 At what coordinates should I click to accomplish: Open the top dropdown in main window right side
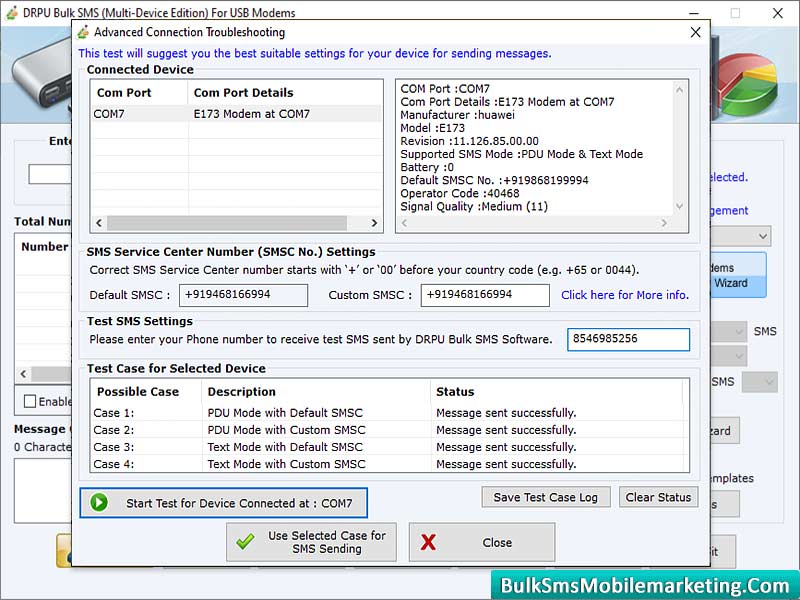[x=741, y=236]
